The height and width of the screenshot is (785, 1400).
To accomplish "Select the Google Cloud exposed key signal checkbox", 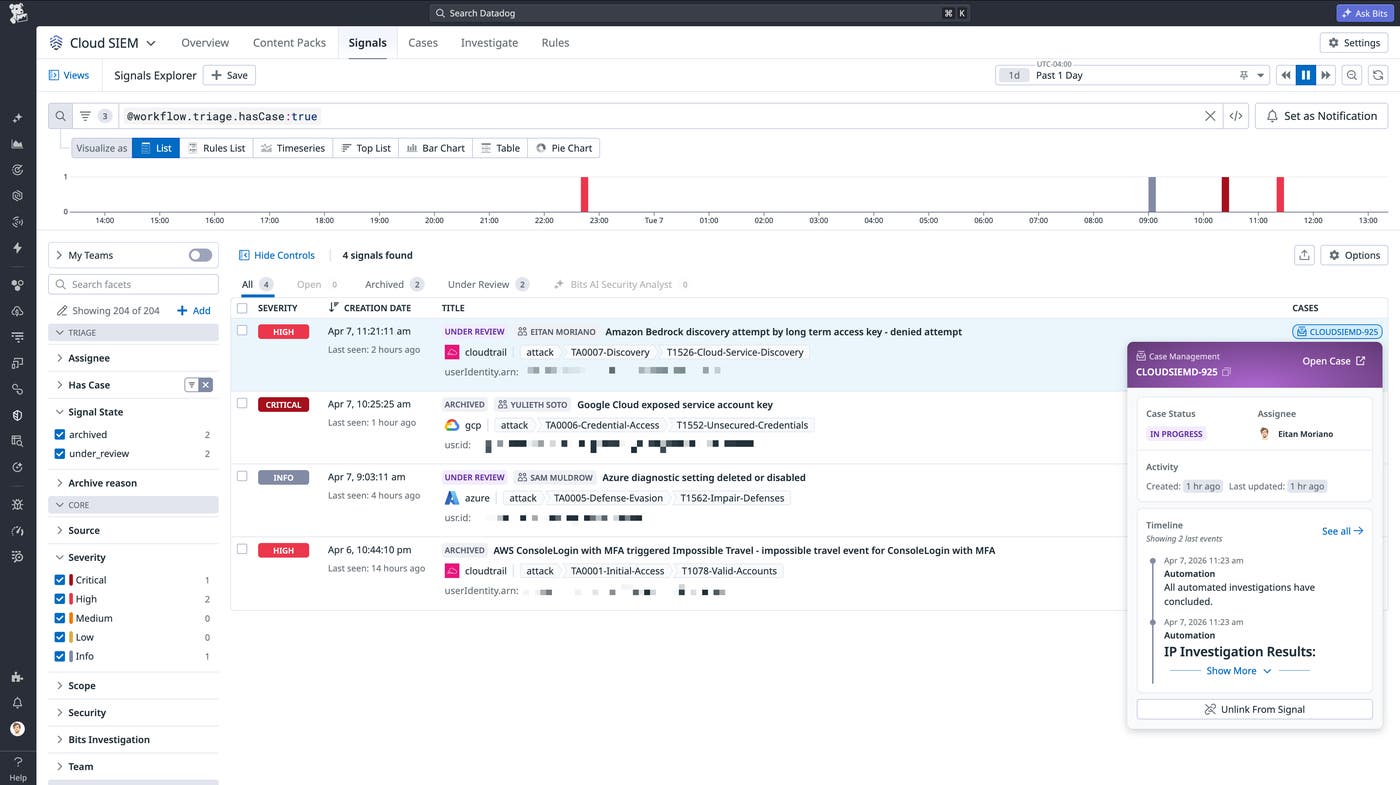I will [x=242, y=403].
